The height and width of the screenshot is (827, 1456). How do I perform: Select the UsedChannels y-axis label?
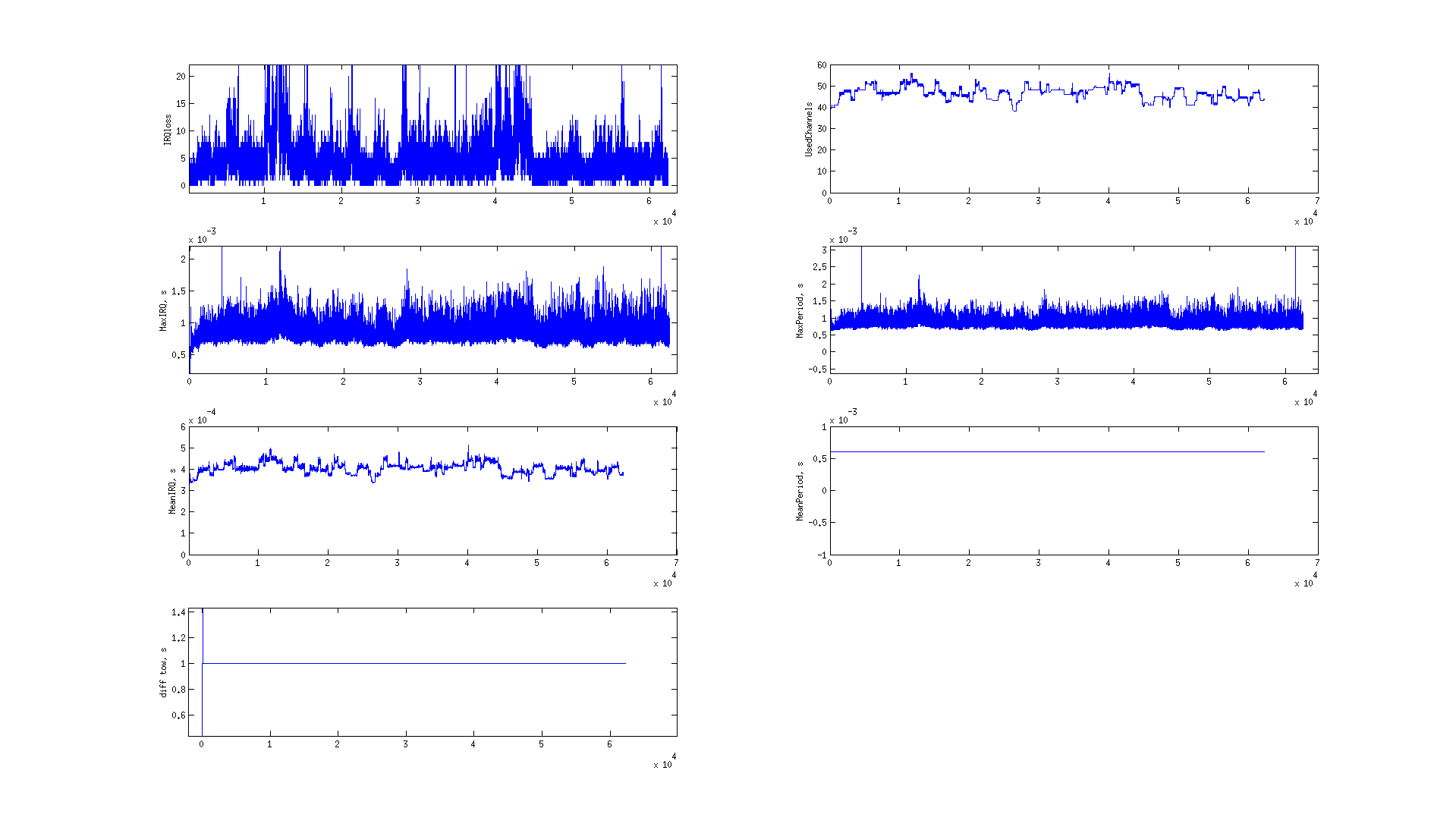[809, 129]
